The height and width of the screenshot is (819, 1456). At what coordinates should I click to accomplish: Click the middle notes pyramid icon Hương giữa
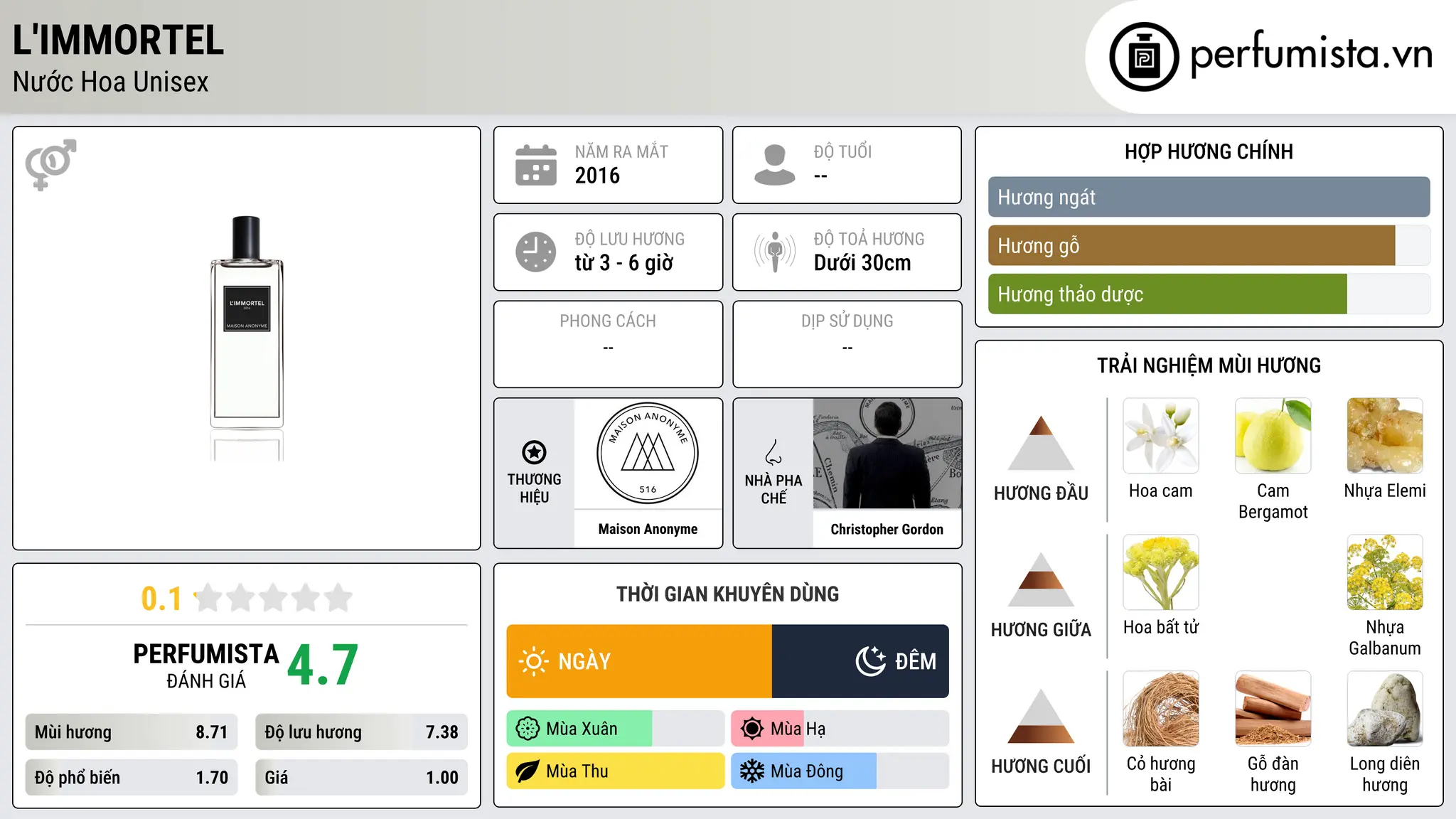pyautogui.click(x=1041, y=579)
